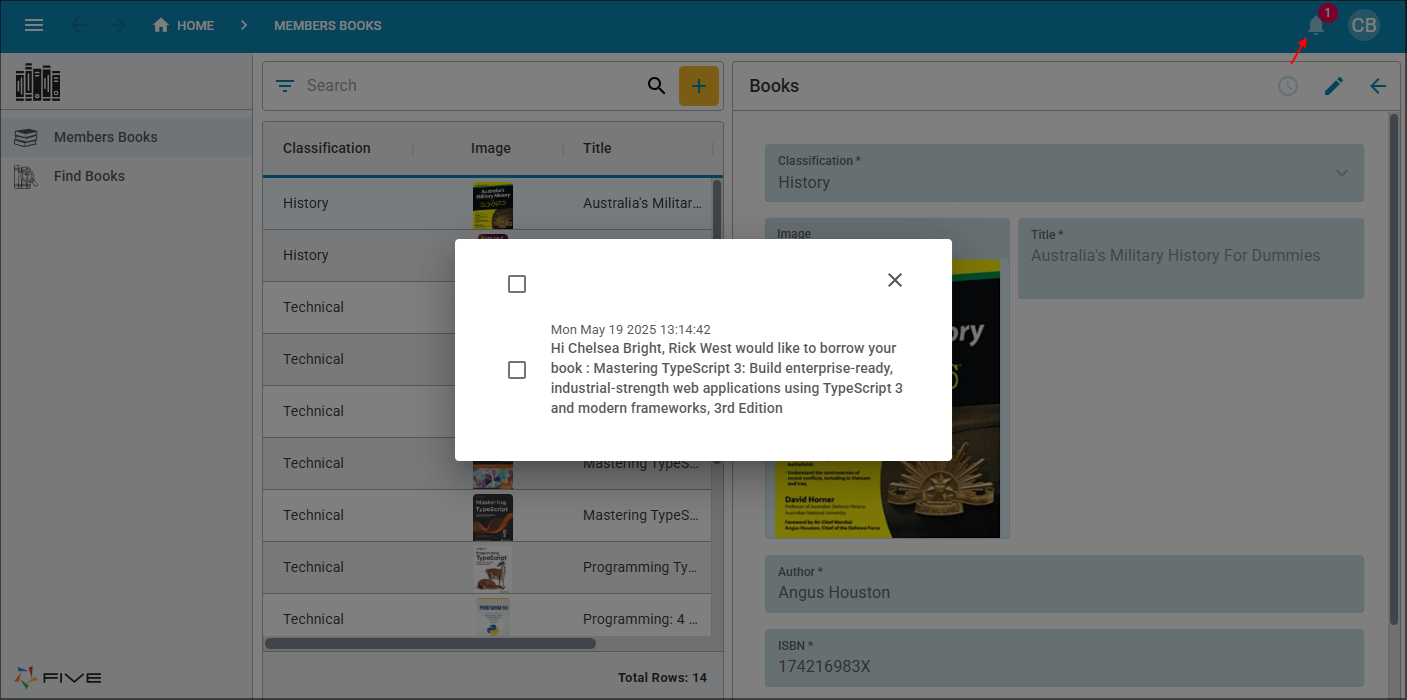Screen dimensions: 1407x700
Task: Select the Programming TypeScript book thumbnail
Action: pyautogui.click(x=493, y=567)
